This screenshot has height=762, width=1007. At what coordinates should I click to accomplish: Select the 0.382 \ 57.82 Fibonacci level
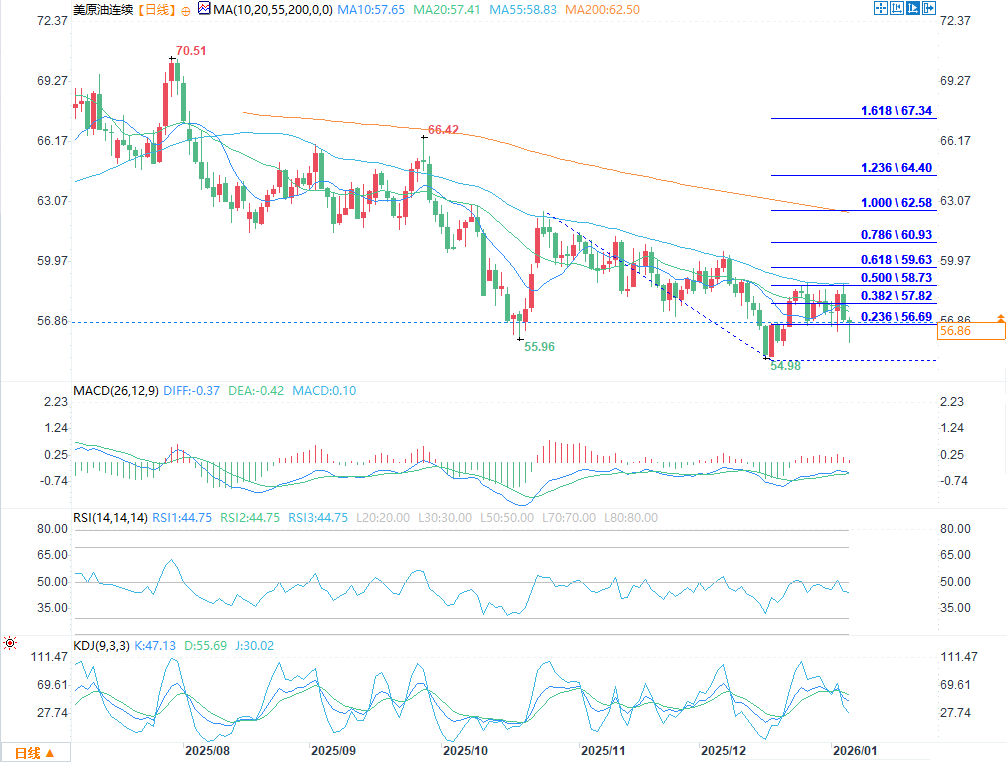(897, 296)
